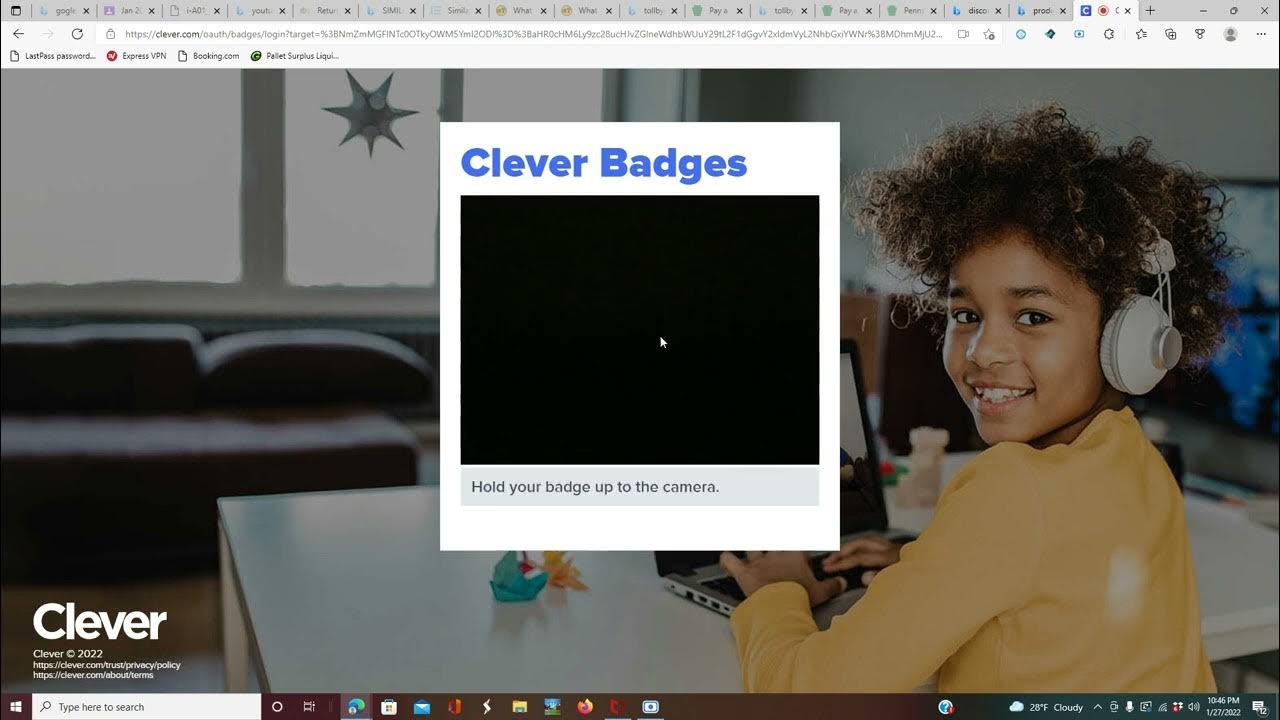Image resolution: width=1280 pixels, height=720 pixels.
Task: Add this page to favorites
Action: (x=989, y=33)
